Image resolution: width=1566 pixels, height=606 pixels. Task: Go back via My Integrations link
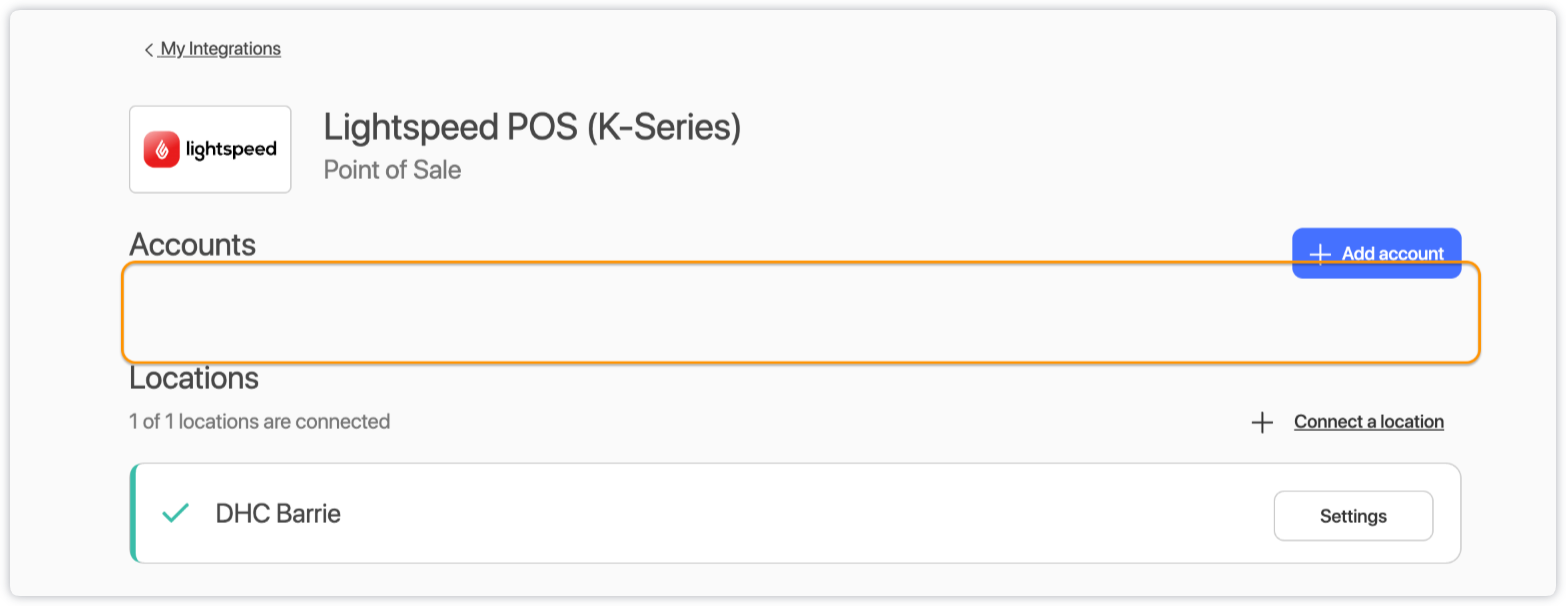(x=221, y=49)
